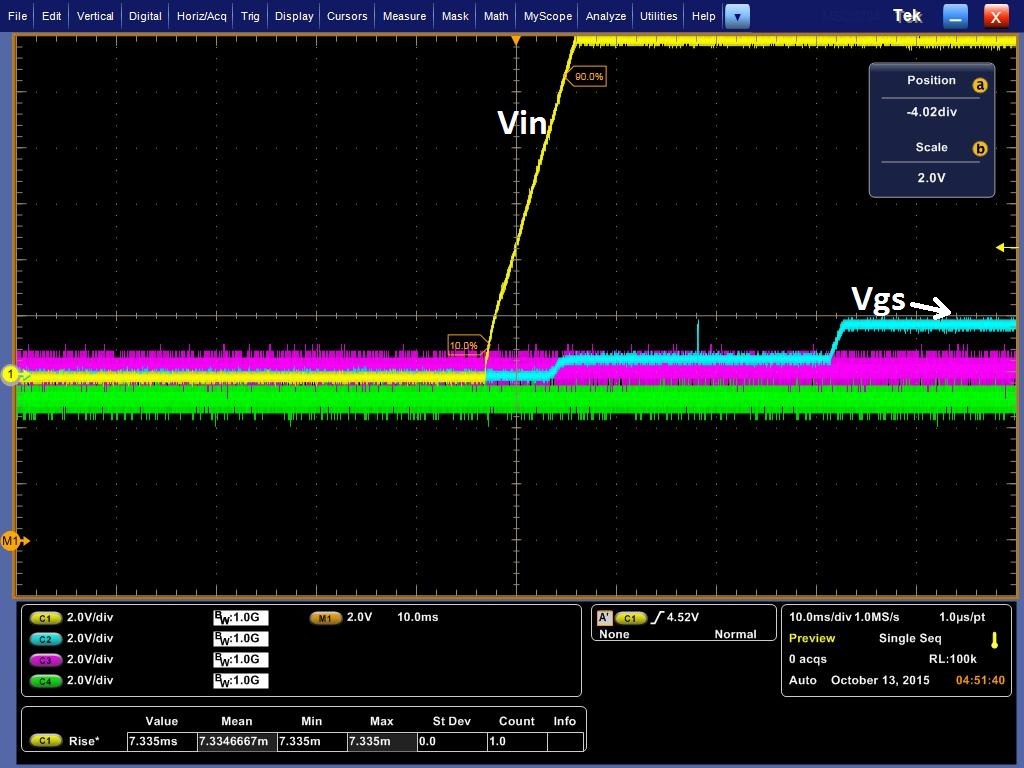
Task: Click the RL:100k record length readout
Action: coord(952,659)
